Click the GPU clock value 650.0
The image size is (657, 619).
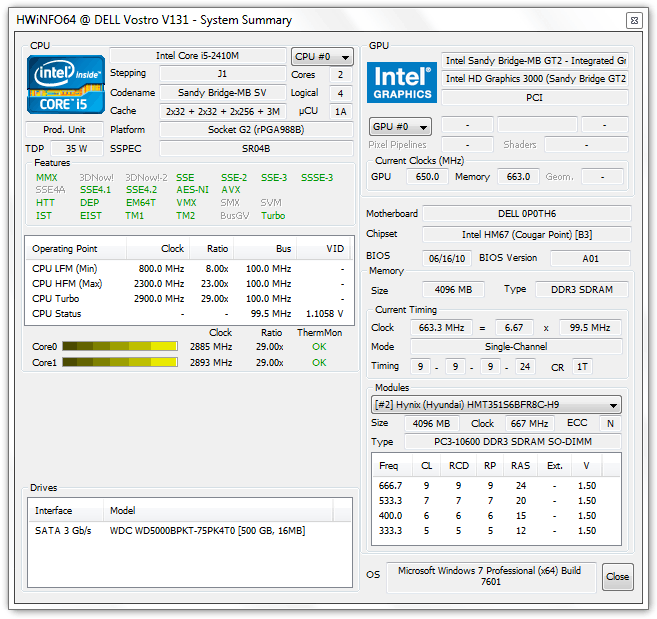click(427, 177)
